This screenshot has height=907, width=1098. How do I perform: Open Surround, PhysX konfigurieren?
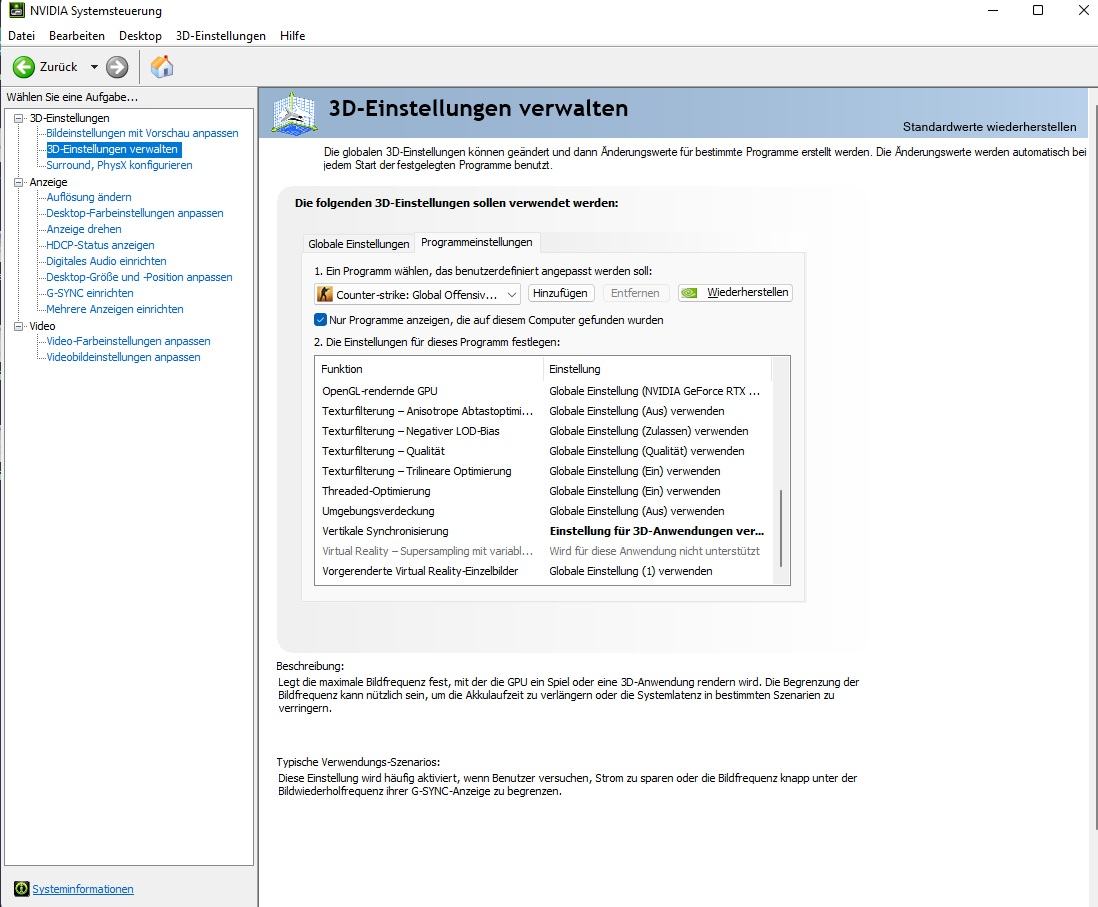click(x=119, y=165)
